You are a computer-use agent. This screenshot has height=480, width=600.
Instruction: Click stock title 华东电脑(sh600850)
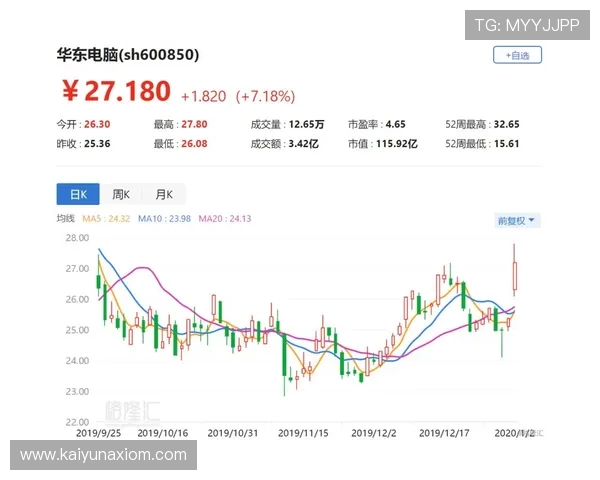[128, 55]
